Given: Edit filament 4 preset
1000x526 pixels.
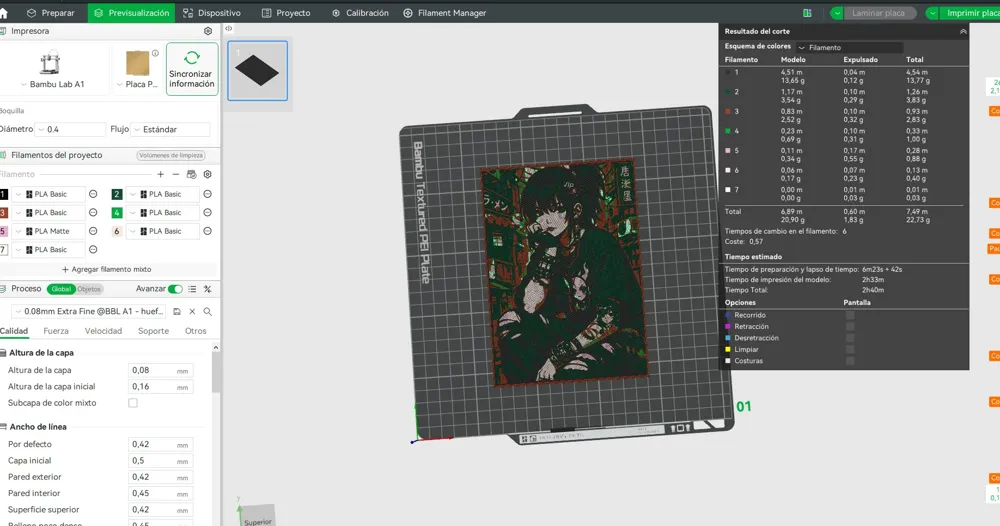Looking at the screenshot, I should click(207, 212).
